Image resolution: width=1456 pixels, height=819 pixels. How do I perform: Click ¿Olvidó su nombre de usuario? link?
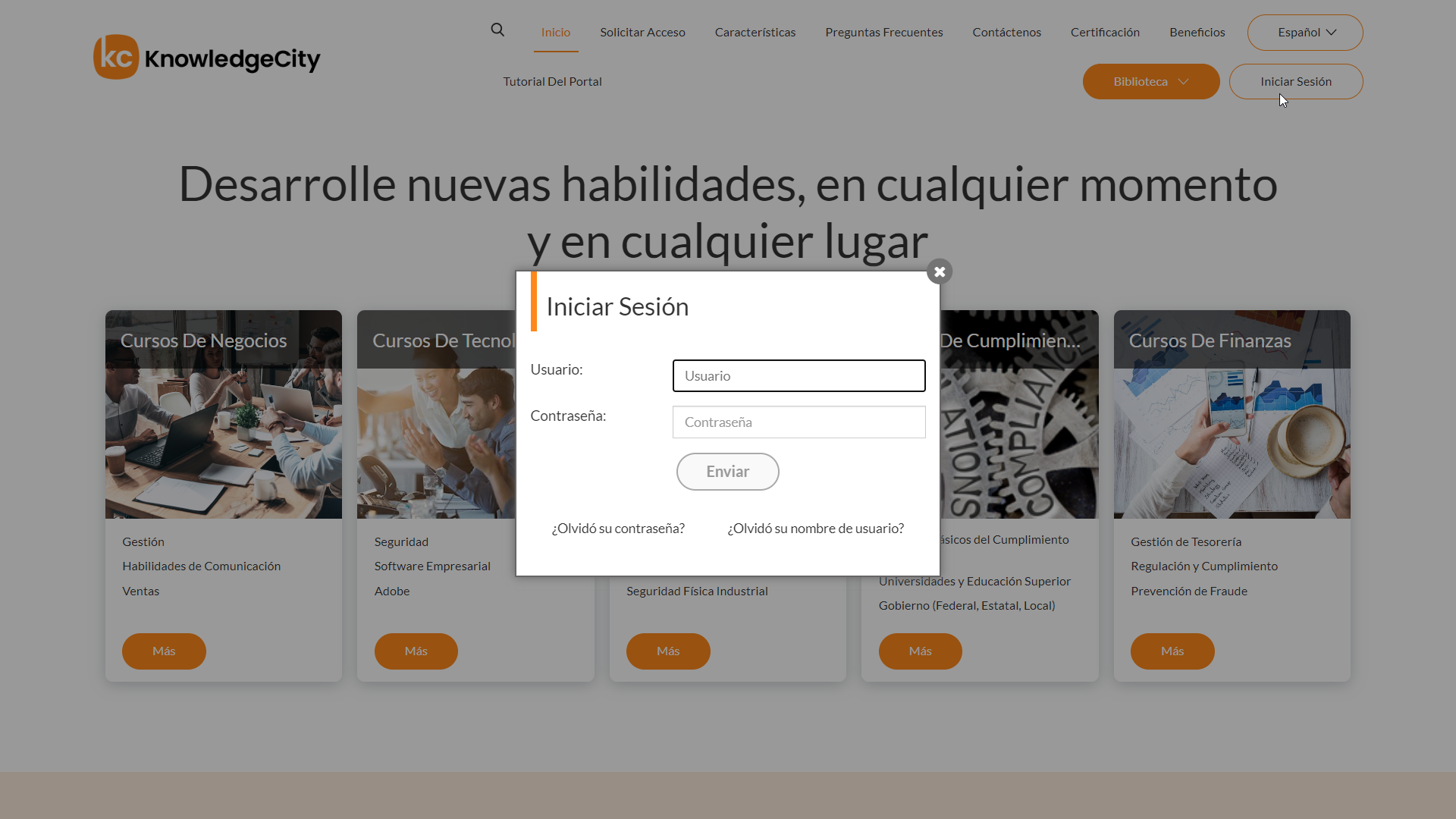click(x=816, y=529)
